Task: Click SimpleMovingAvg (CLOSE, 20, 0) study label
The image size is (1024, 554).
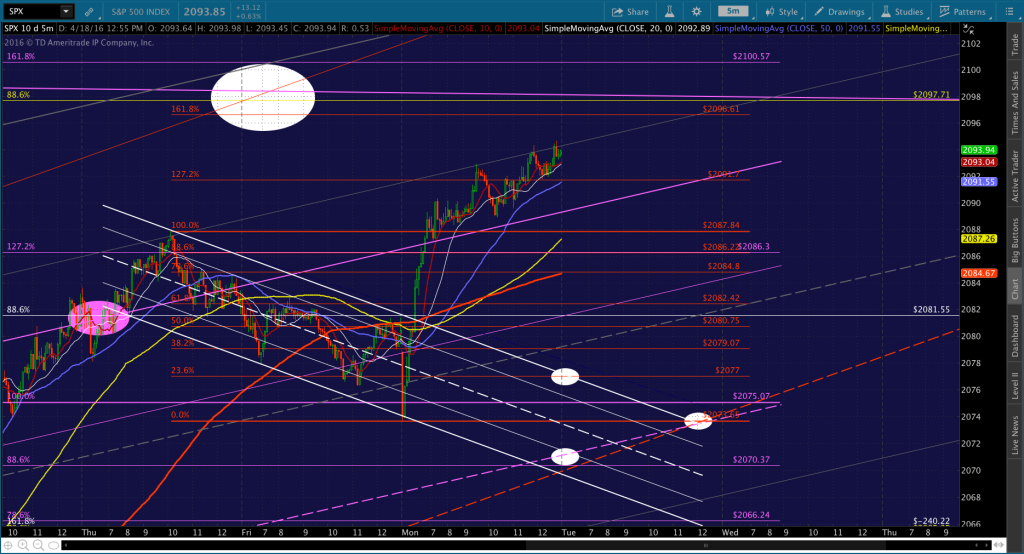Action: pos(609,29)
